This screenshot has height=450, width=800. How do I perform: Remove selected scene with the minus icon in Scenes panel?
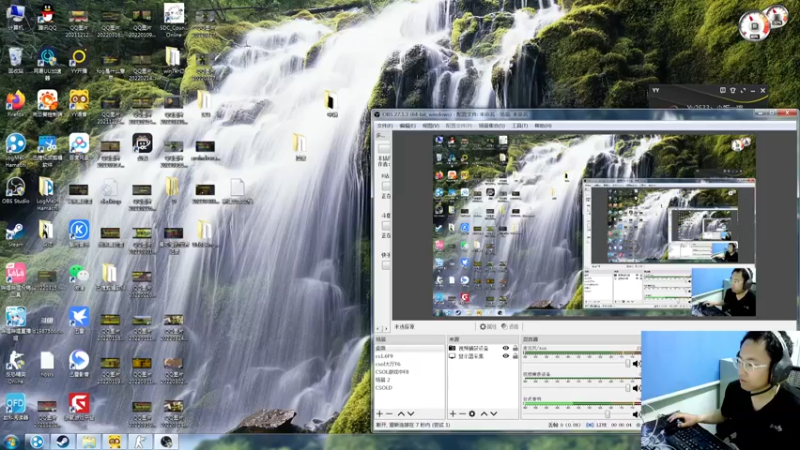click(389, 414)
